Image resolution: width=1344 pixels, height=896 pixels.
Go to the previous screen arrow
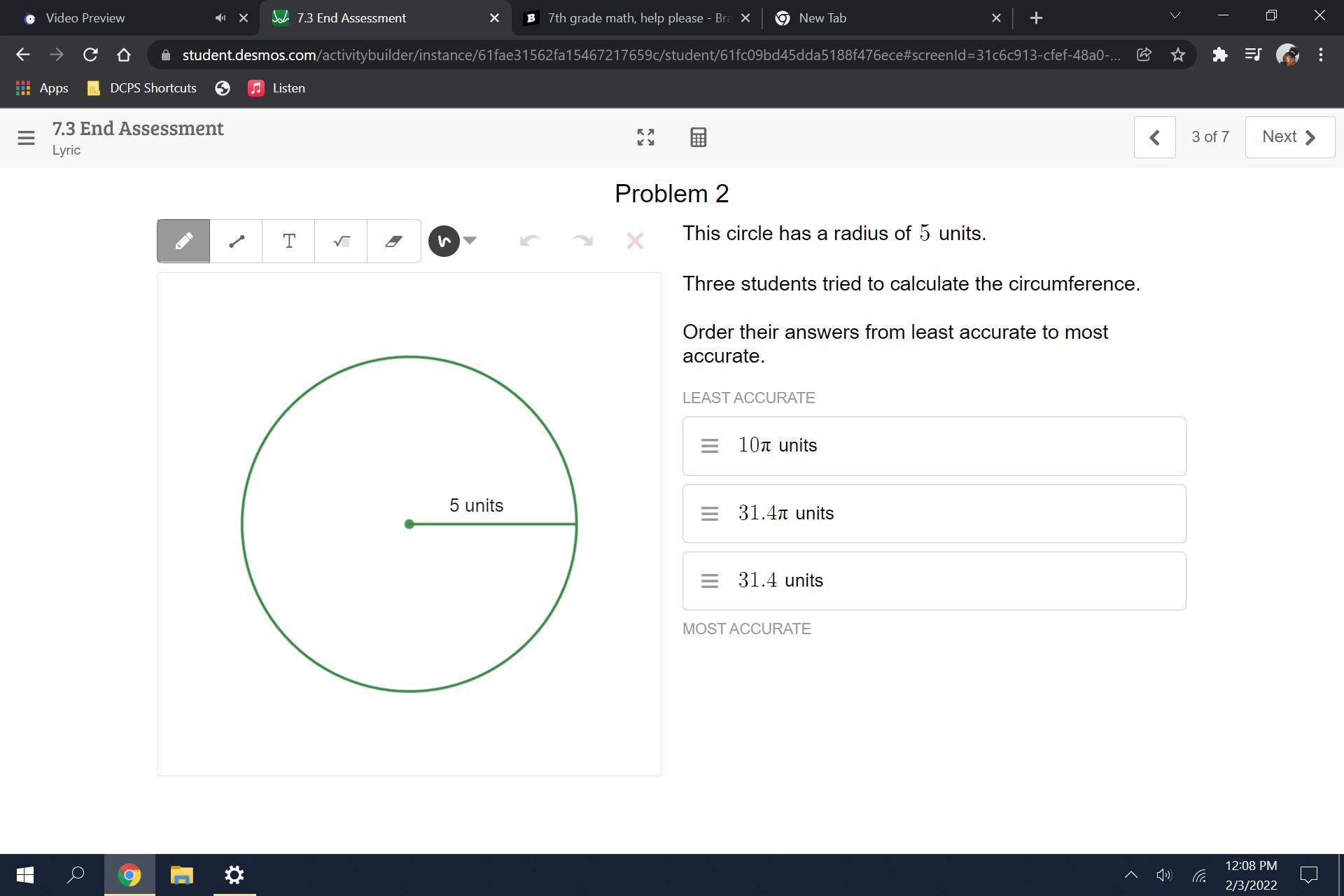coord(1154,137)
